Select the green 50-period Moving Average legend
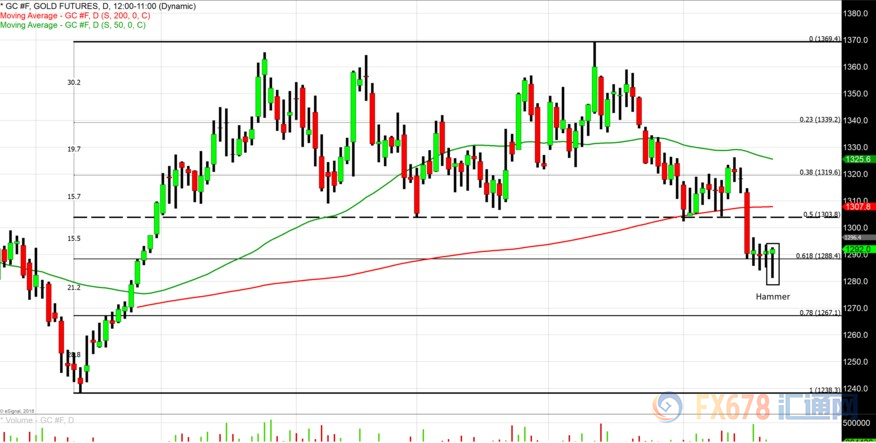Screen dimensions: 876x443 70,25
